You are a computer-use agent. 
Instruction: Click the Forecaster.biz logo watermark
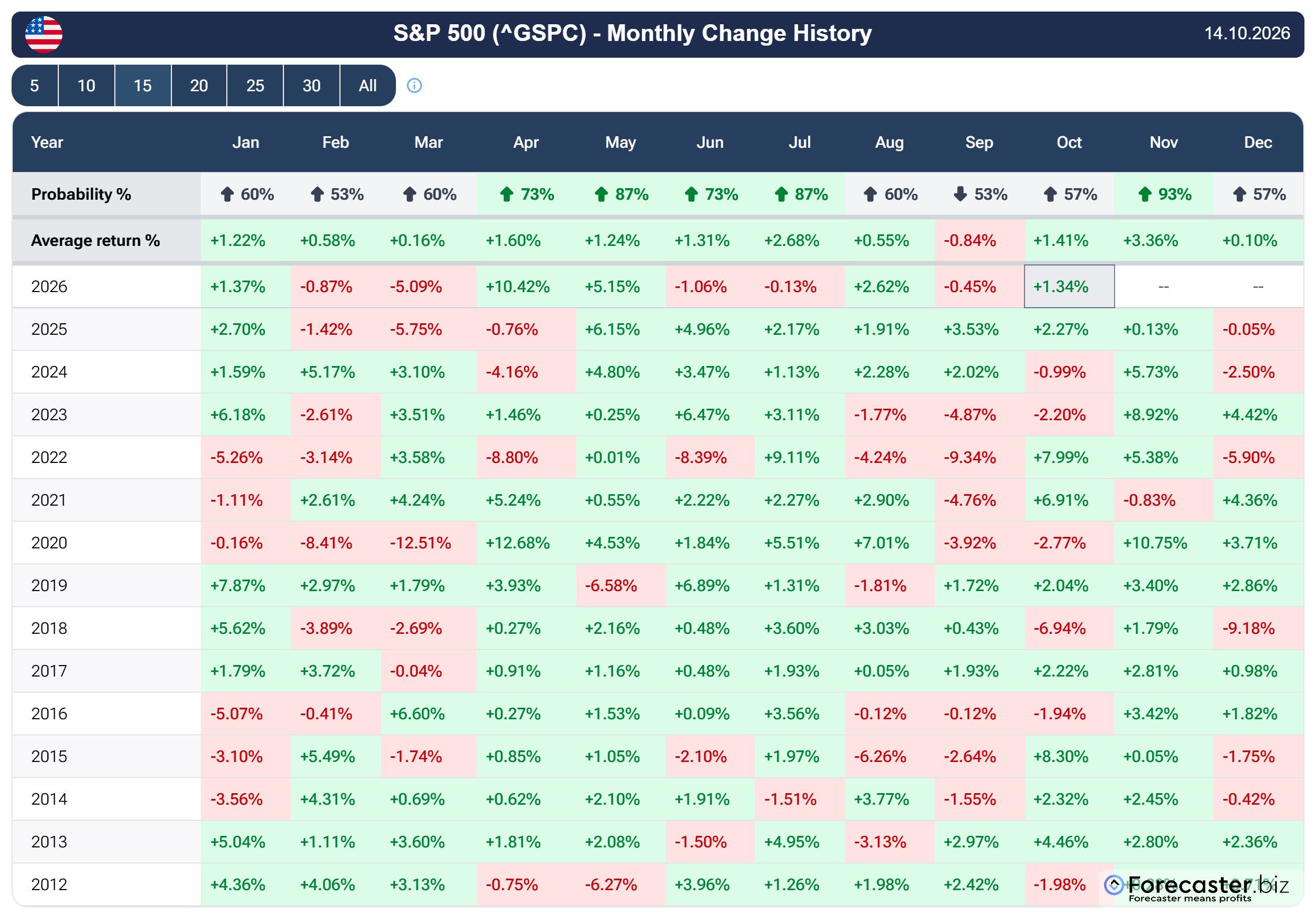[x=1197, y=888]
